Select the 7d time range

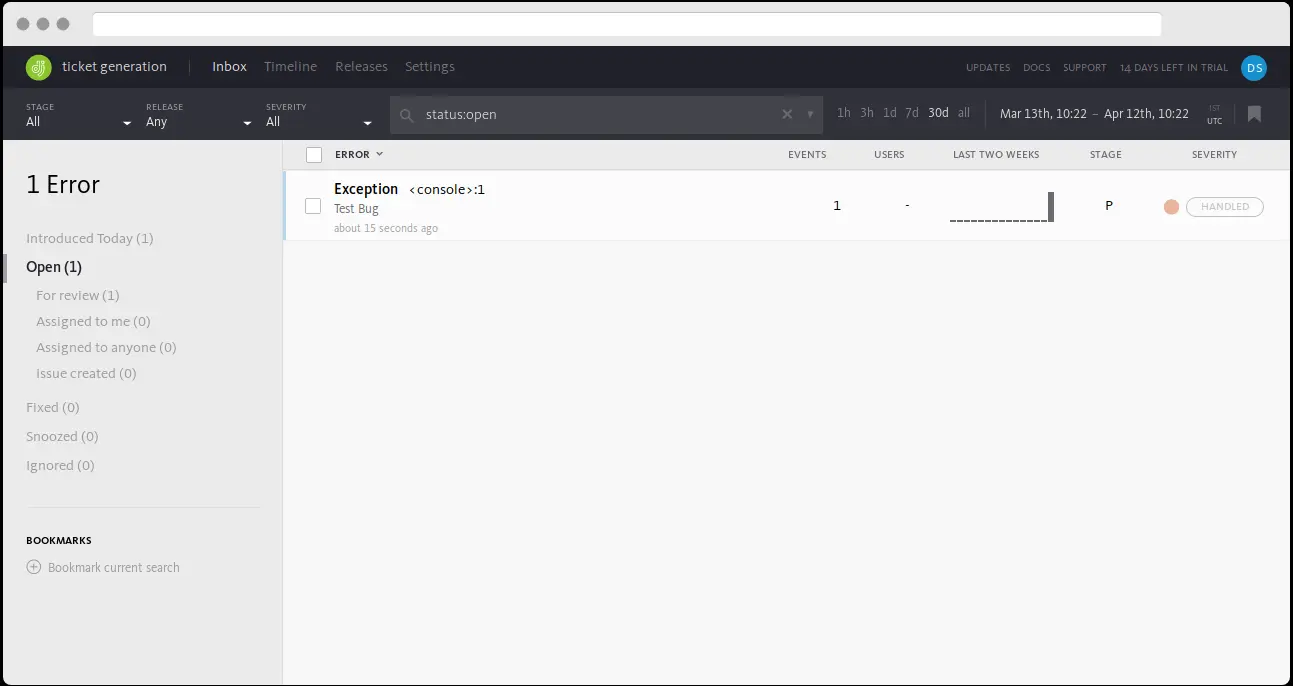912,113
